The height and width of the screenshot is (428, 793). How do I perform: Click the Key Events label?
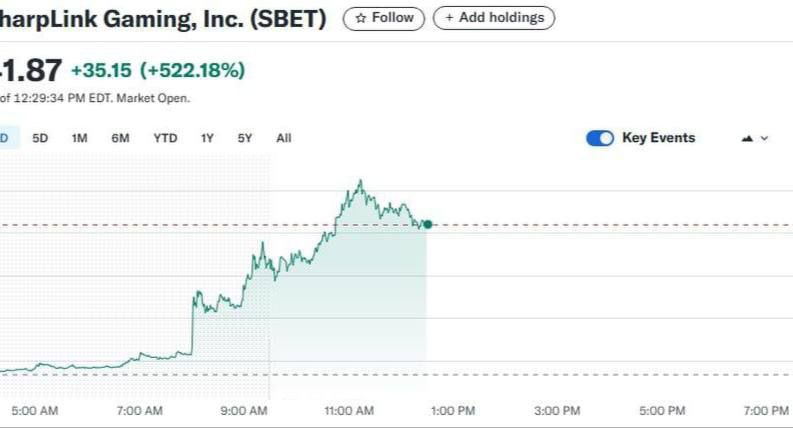click(658, 138)
